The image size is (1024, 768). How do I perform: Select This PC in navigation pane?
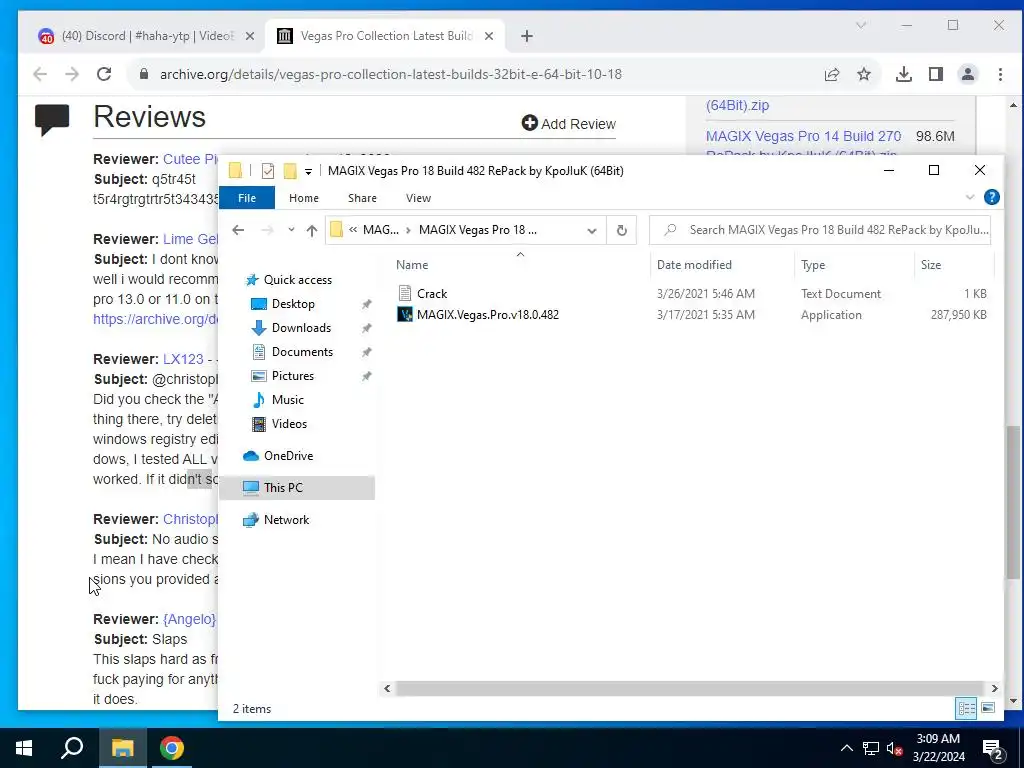point(297,488)
